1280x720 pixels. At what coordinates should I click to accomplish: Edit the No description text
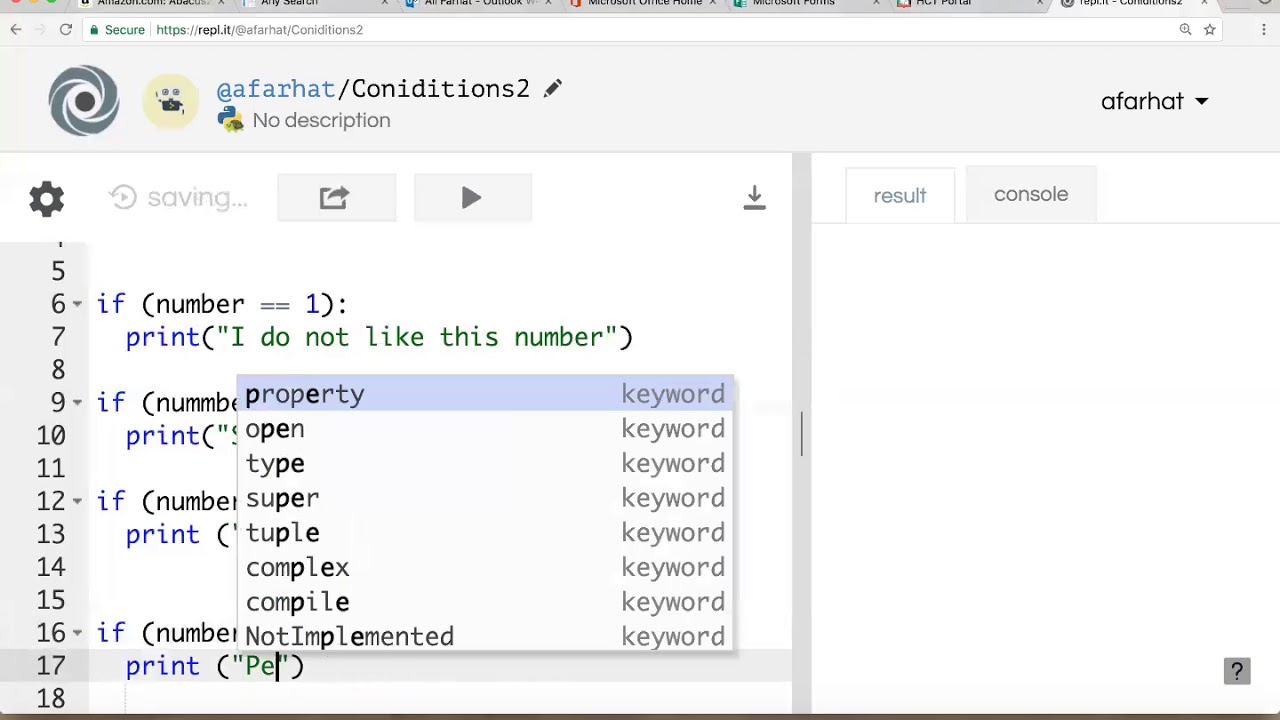(x=321, y=120)
